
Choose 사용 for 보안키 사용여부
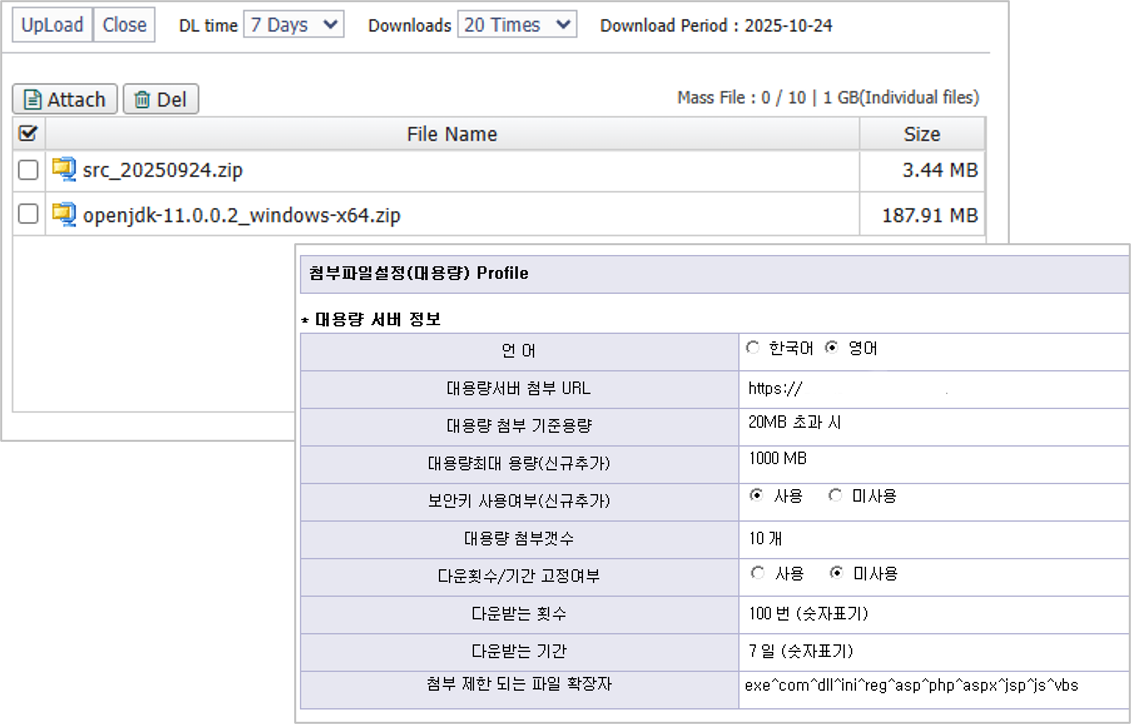point(756,496)
